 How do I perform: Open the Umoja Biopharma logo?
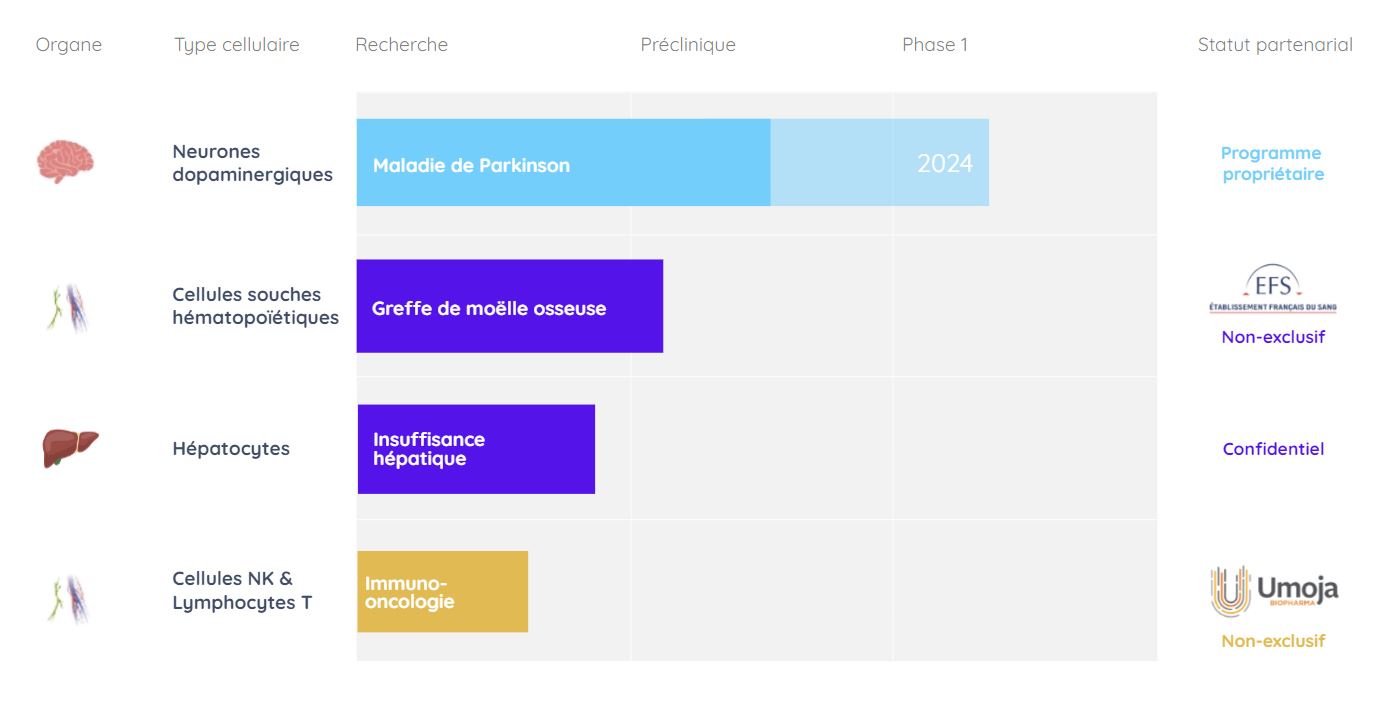tap(1274, 591)
